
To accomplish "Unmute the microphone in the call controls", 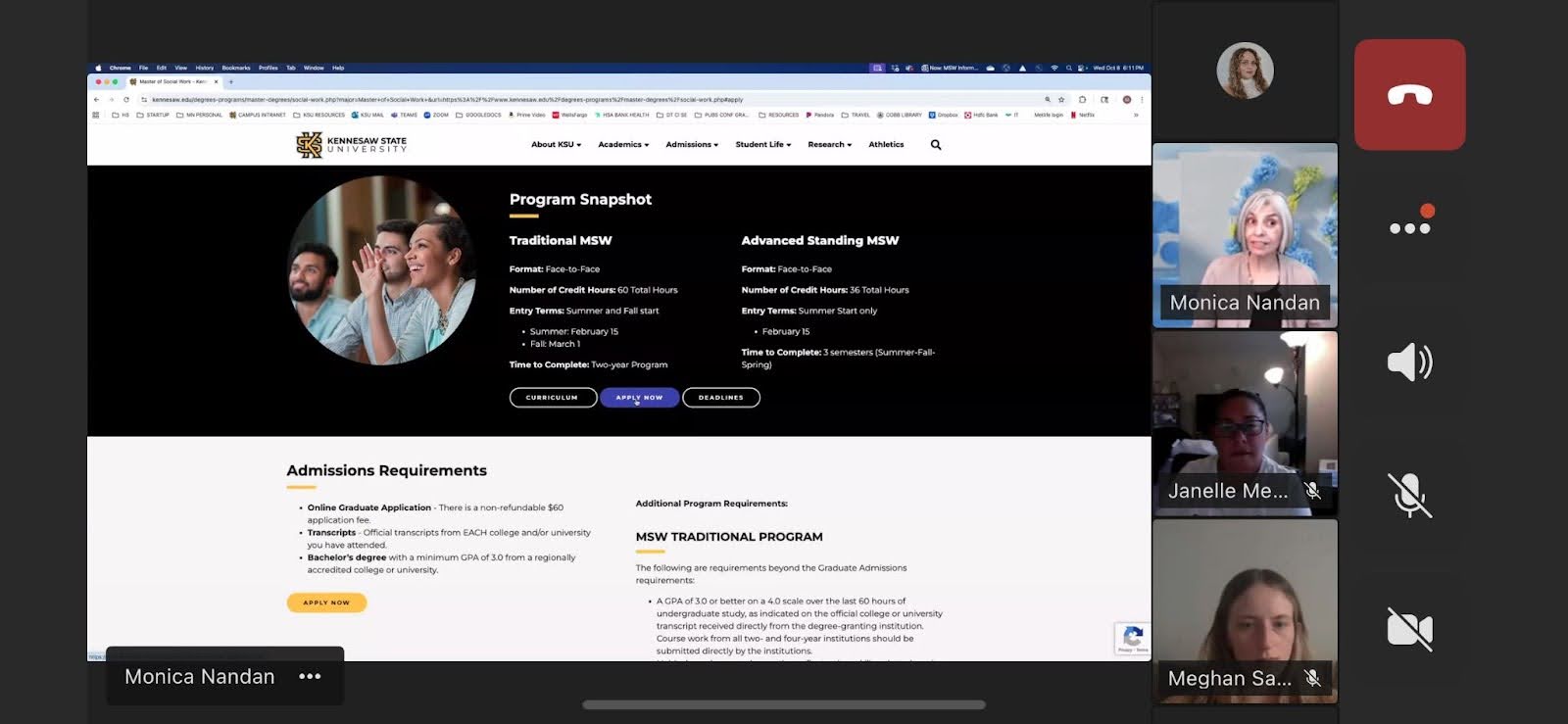I will point(1409,495).
